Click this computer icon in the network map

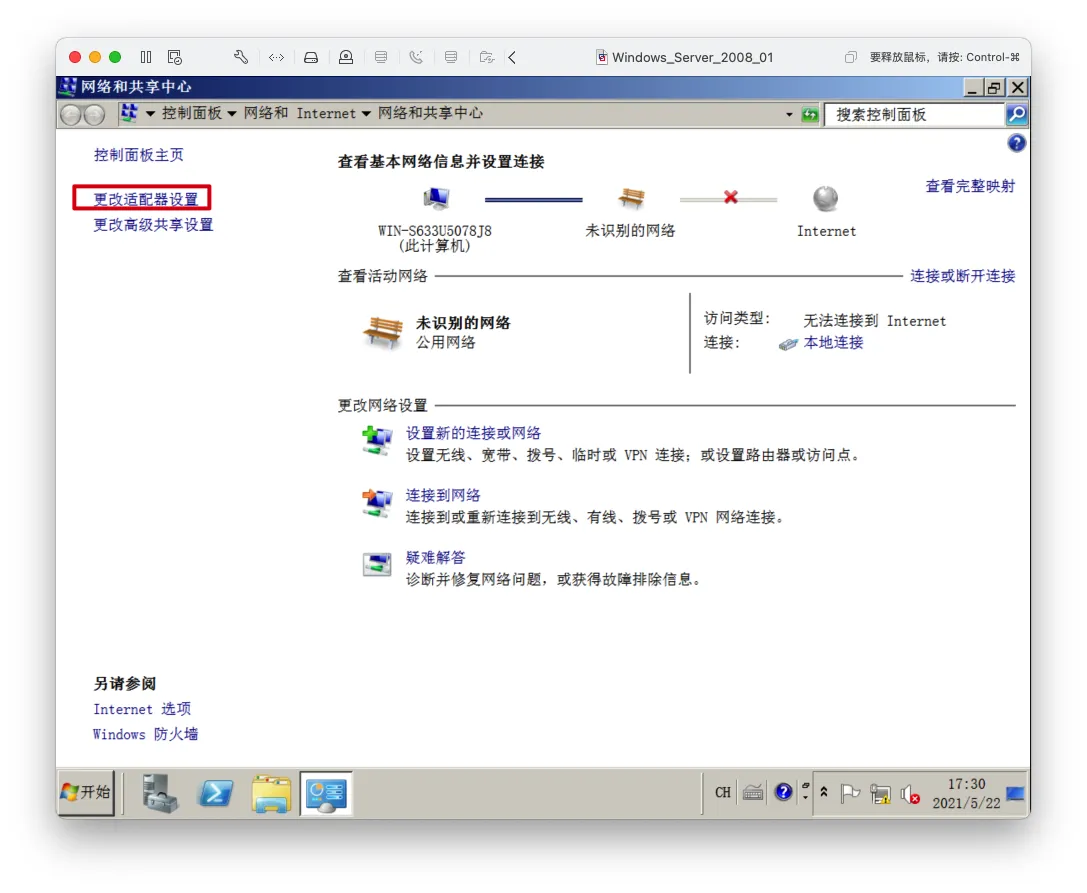click(436, 199)
